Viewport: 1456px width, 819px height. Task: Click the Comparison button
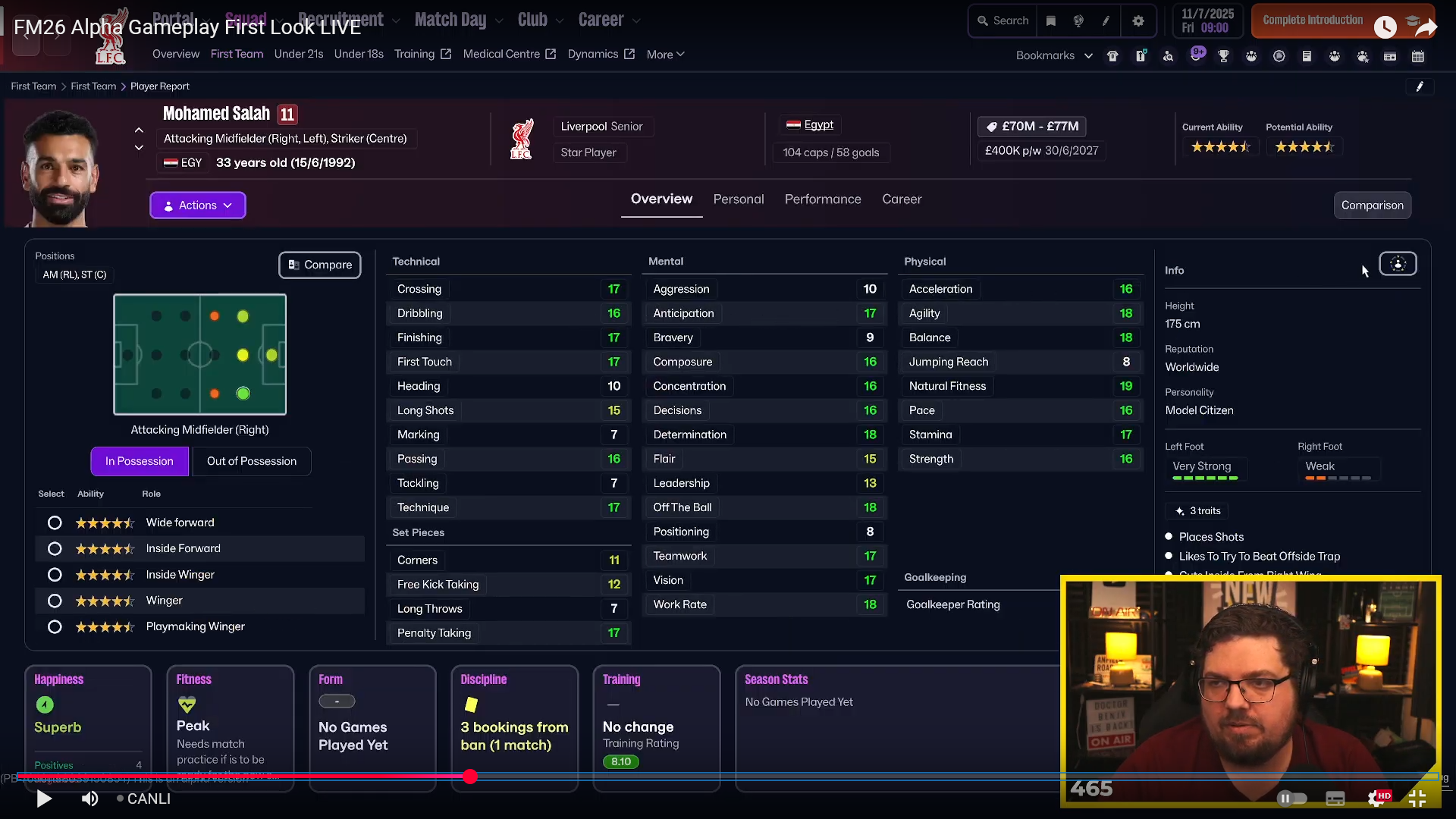(1372, 206)
